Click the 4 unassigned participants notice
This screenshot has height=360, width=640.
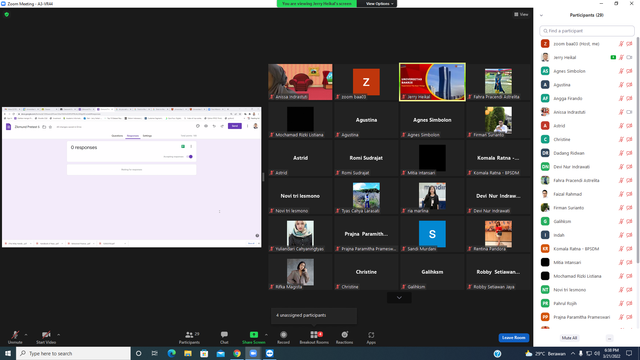click(x=314, y=316)
